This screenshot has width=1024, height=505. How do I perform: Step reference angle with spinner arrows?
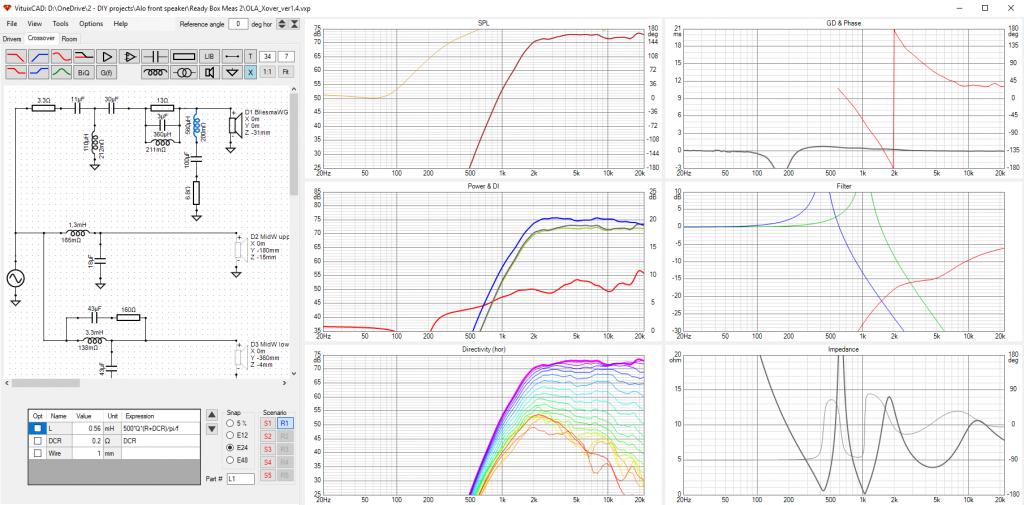(x=281, y=24)
